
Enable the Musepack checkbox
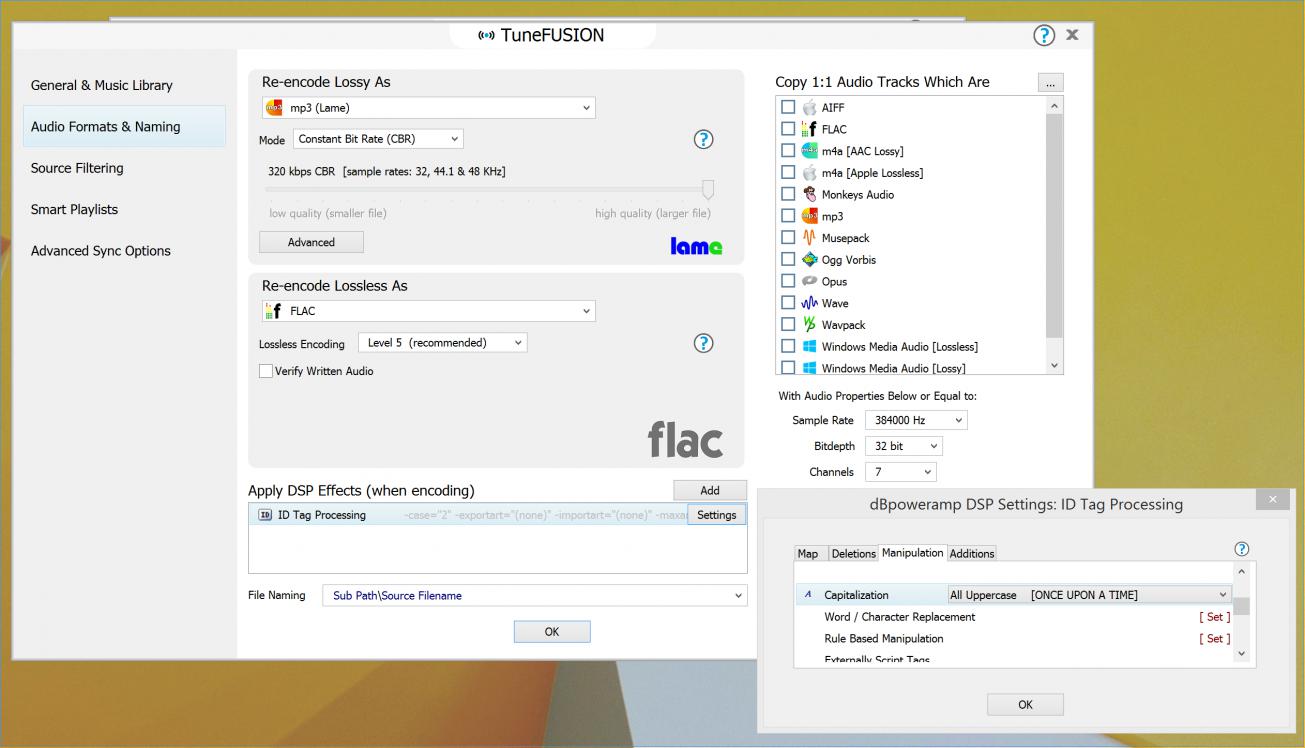(x=788, y=238)
